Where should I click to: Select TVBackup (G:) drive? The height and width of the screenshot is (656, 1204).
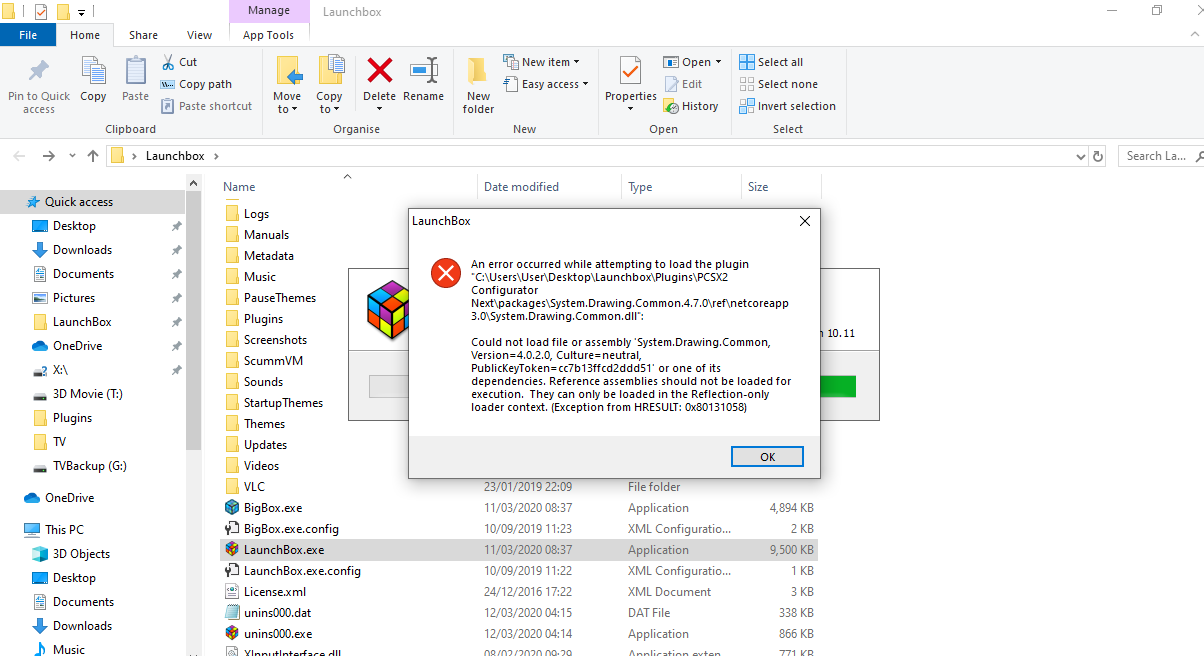[x=89, y=466]
